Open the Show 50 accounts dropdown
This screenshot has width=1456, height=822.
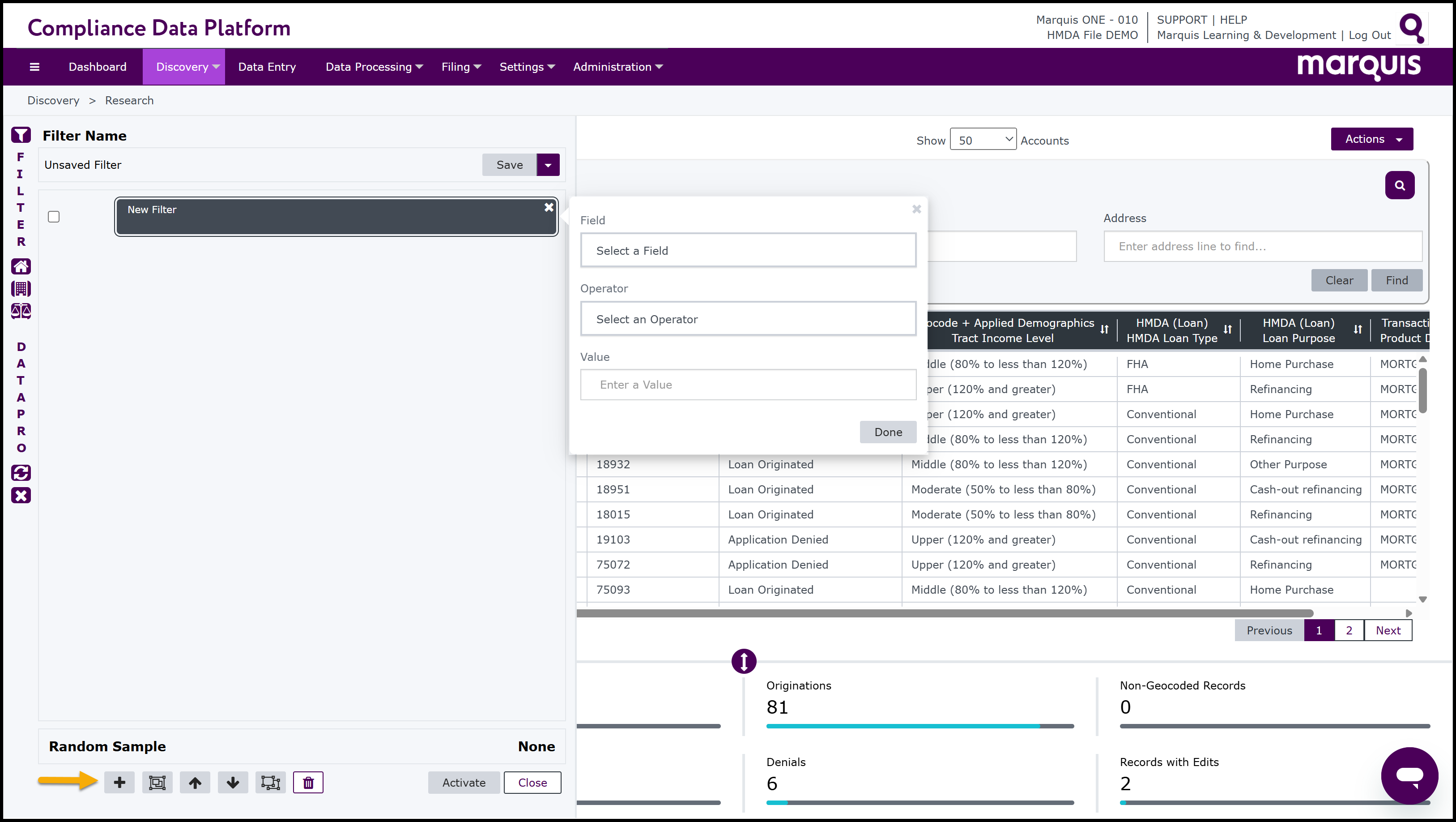click(x=983, y=140)
